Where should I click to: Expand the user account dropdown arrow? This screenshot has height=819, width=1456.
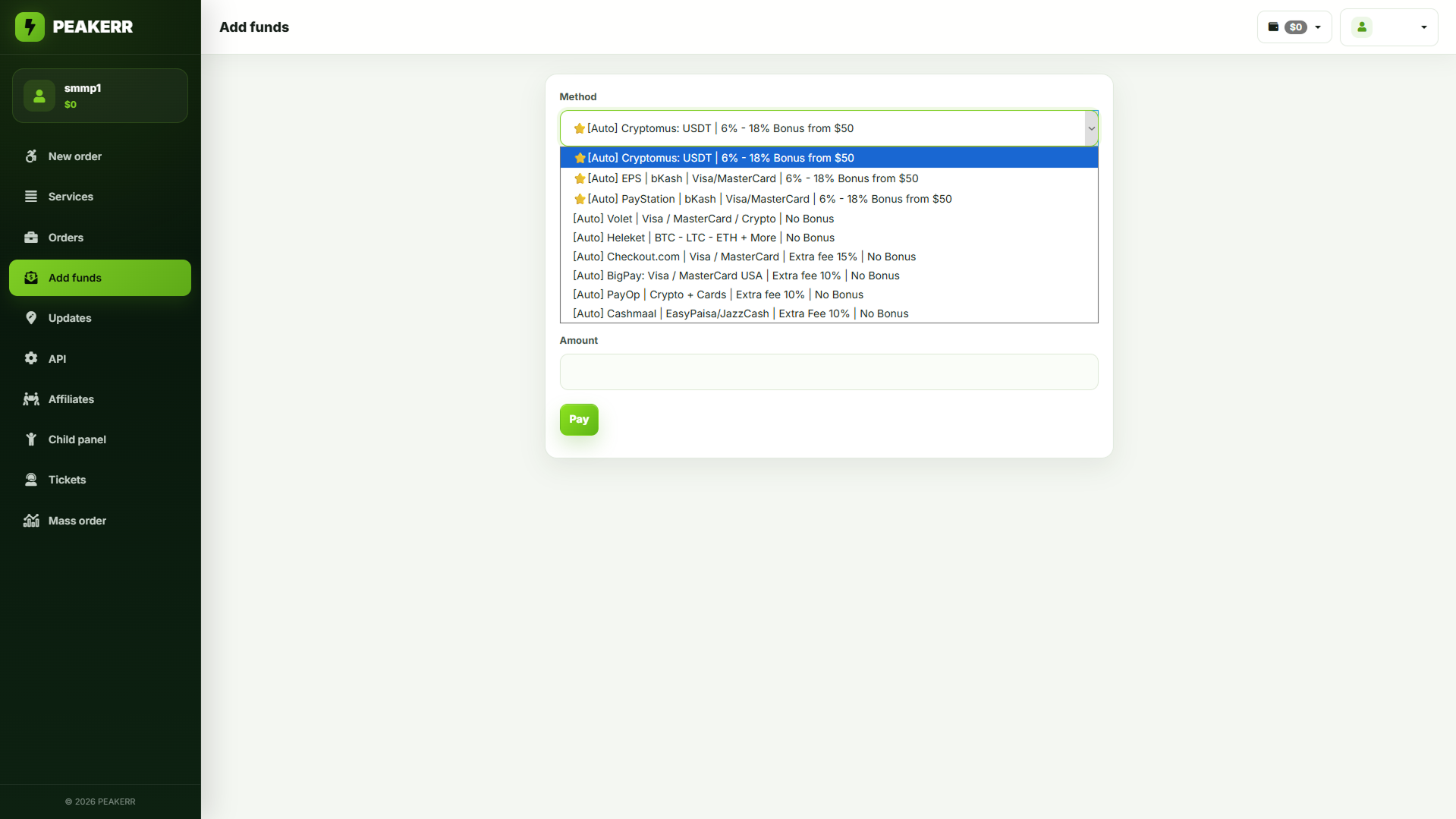point(1424,27)
